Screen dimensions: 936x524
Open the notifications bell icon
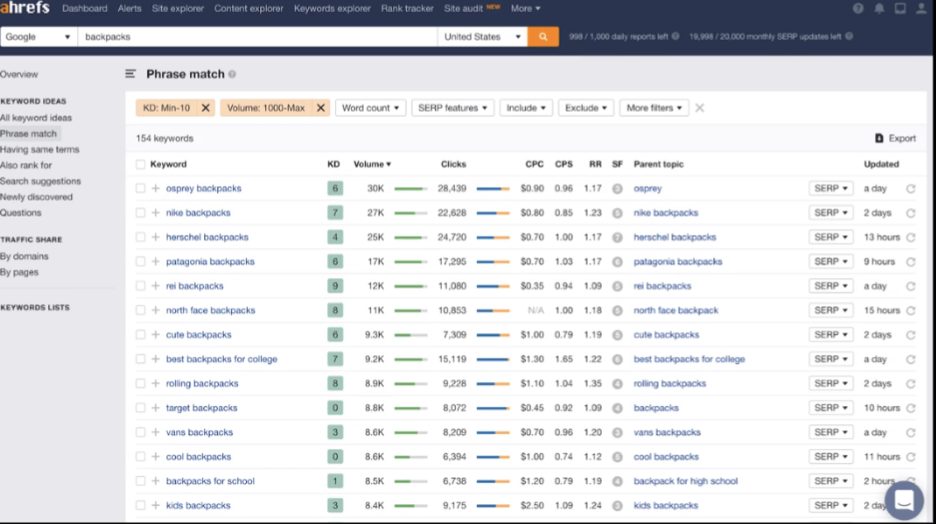click(879, 8)
